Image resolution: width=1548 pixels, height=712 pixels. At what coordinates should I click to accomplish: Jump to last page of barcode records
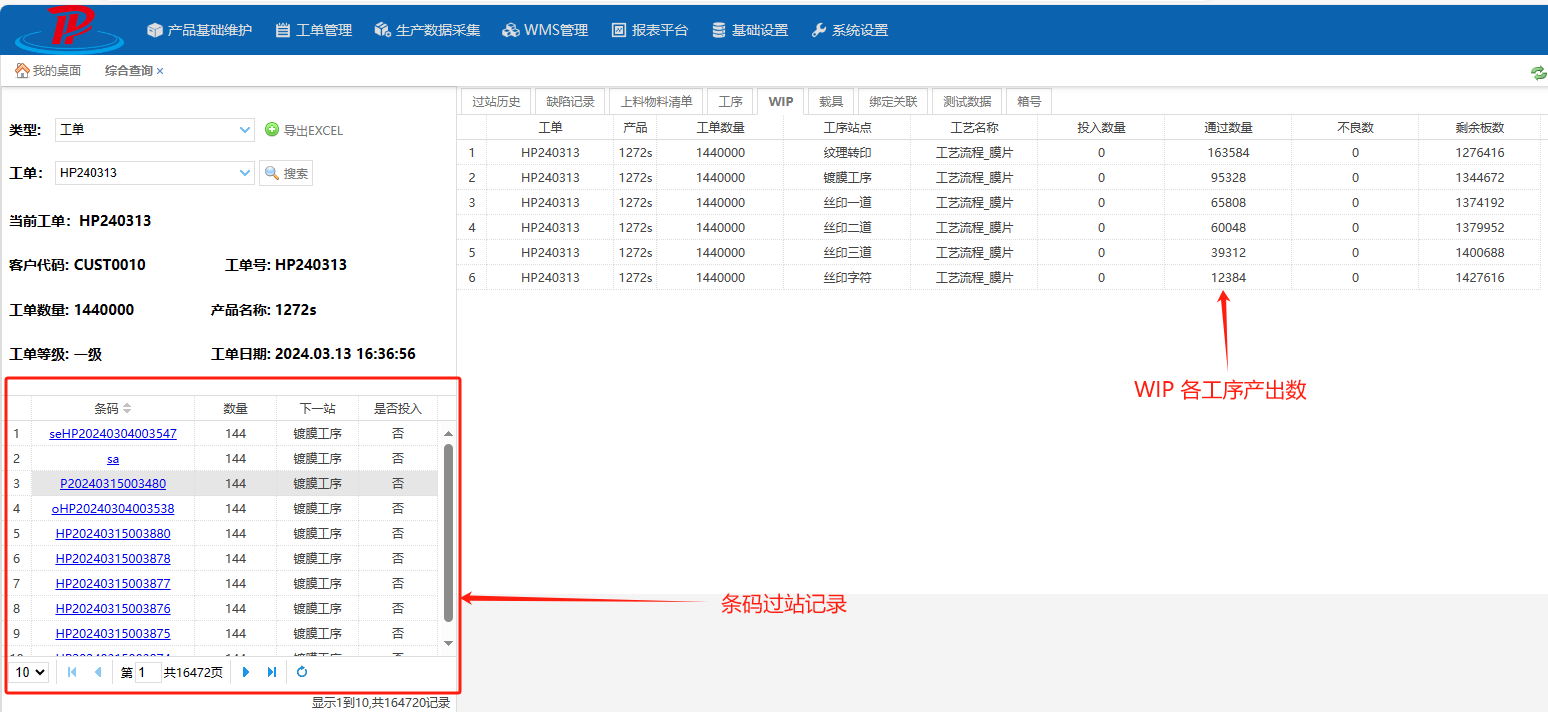coord(271,672)
